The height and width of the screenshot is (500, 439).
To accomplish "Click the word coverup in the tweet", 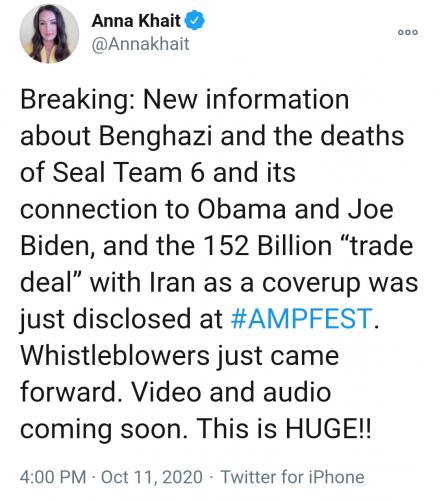I will click(311, 284).
